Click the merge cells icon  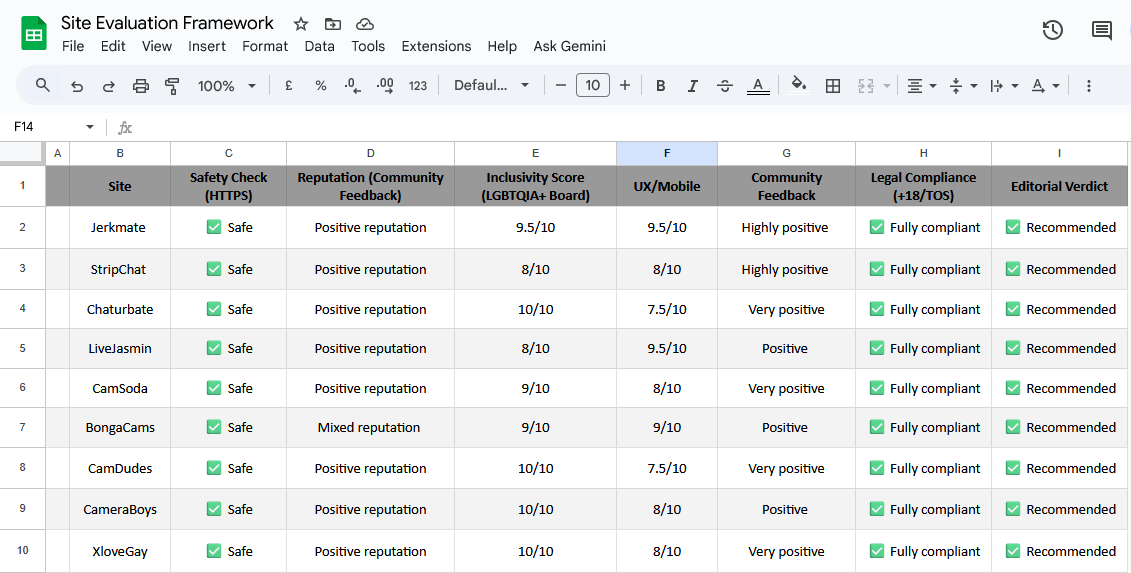click(x=866, y=86)
